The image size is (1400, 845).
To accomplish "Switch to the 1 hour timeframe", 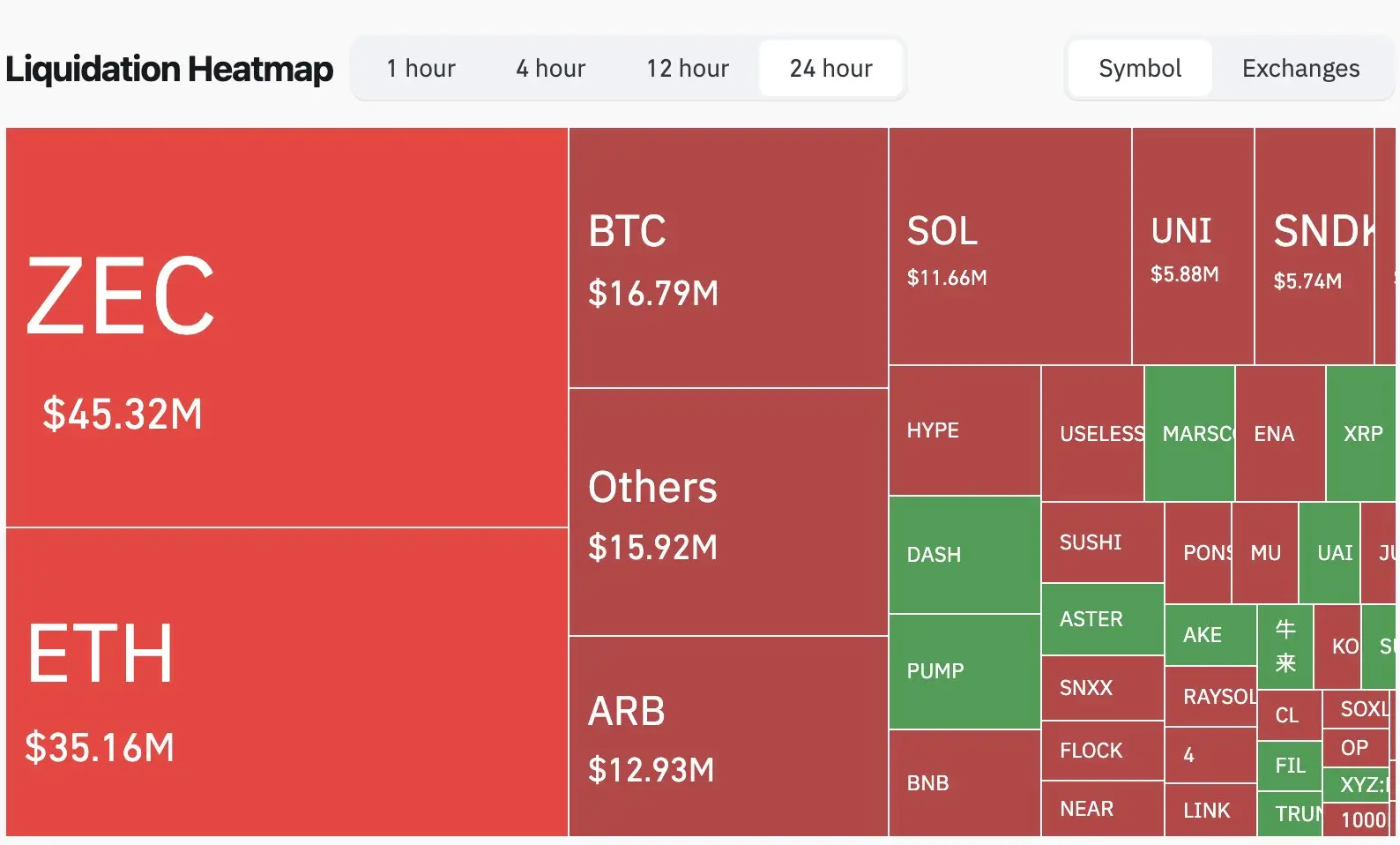I will pos(421,69).
